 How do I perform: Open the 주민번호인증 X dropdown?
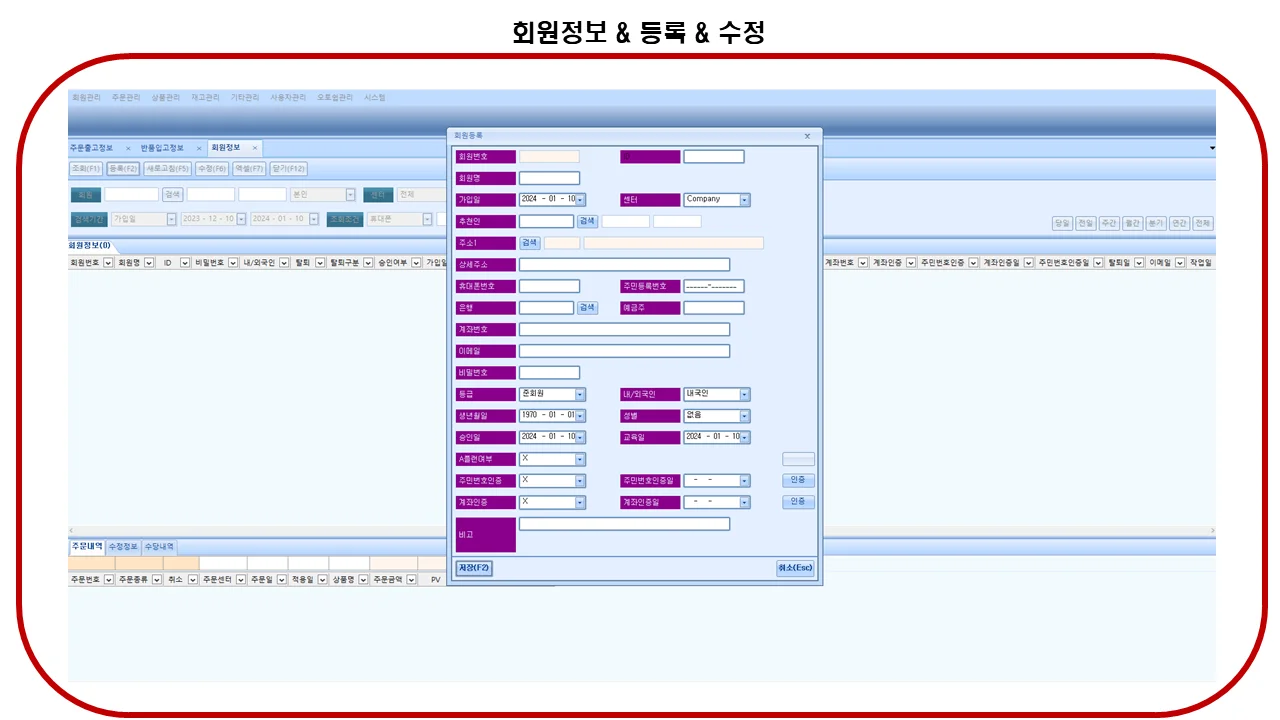pyautogui.click(x=581, y=481)
